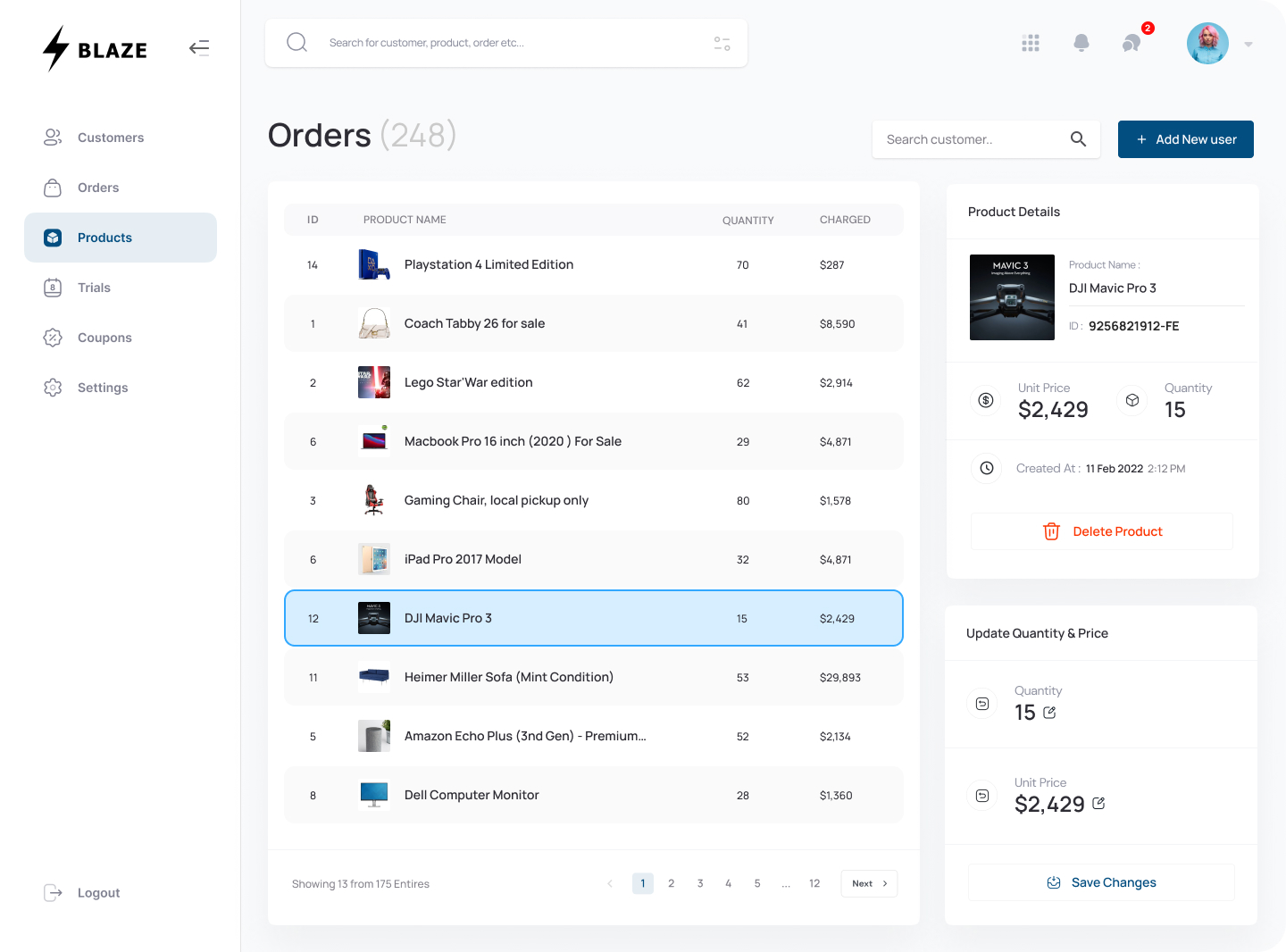The image size is (1286, 952).
Task: Go to page 12 via pagination ellipsis
Action: click(x=786, y=883)
